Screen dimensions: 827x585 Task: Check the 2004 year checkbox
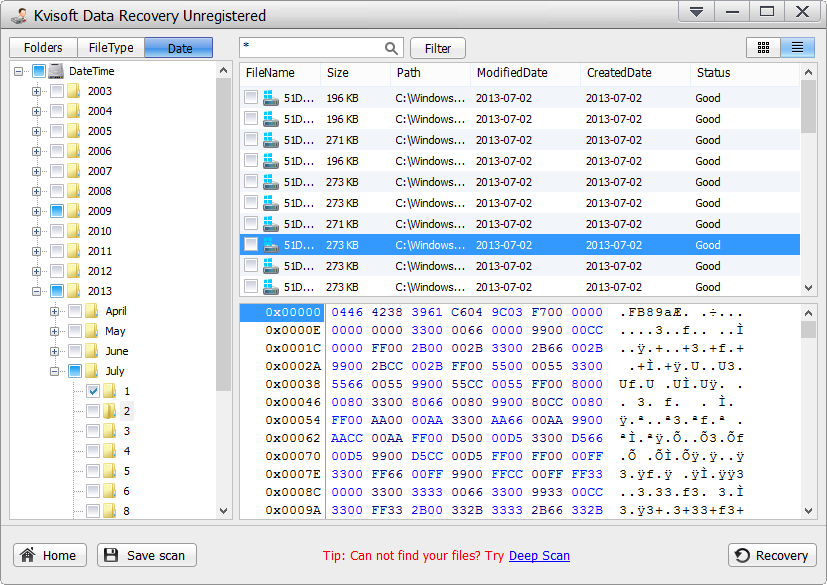coord(57,111)
